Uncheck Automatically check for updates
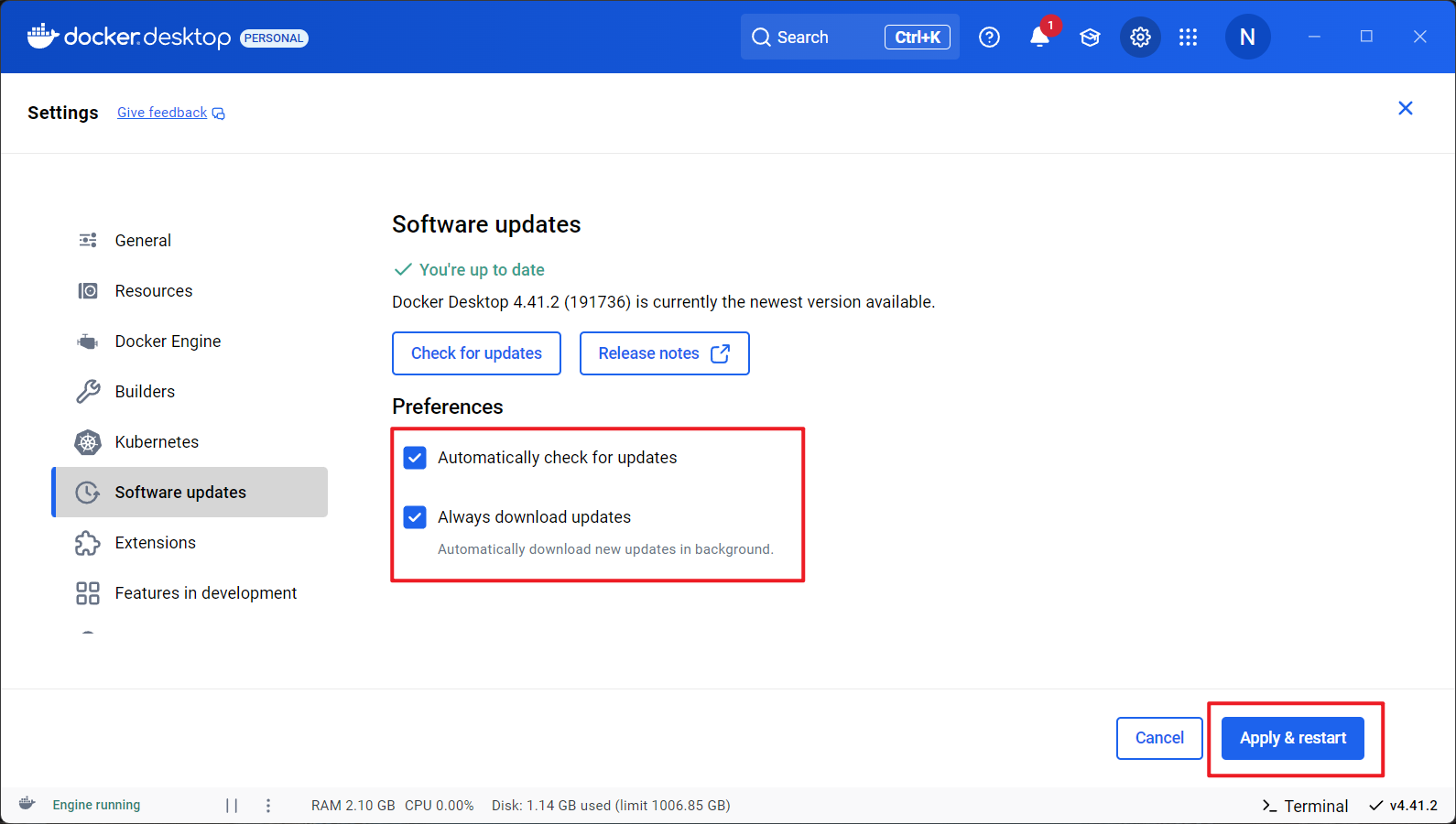1456x824 pixels. (x=415, y=458)
